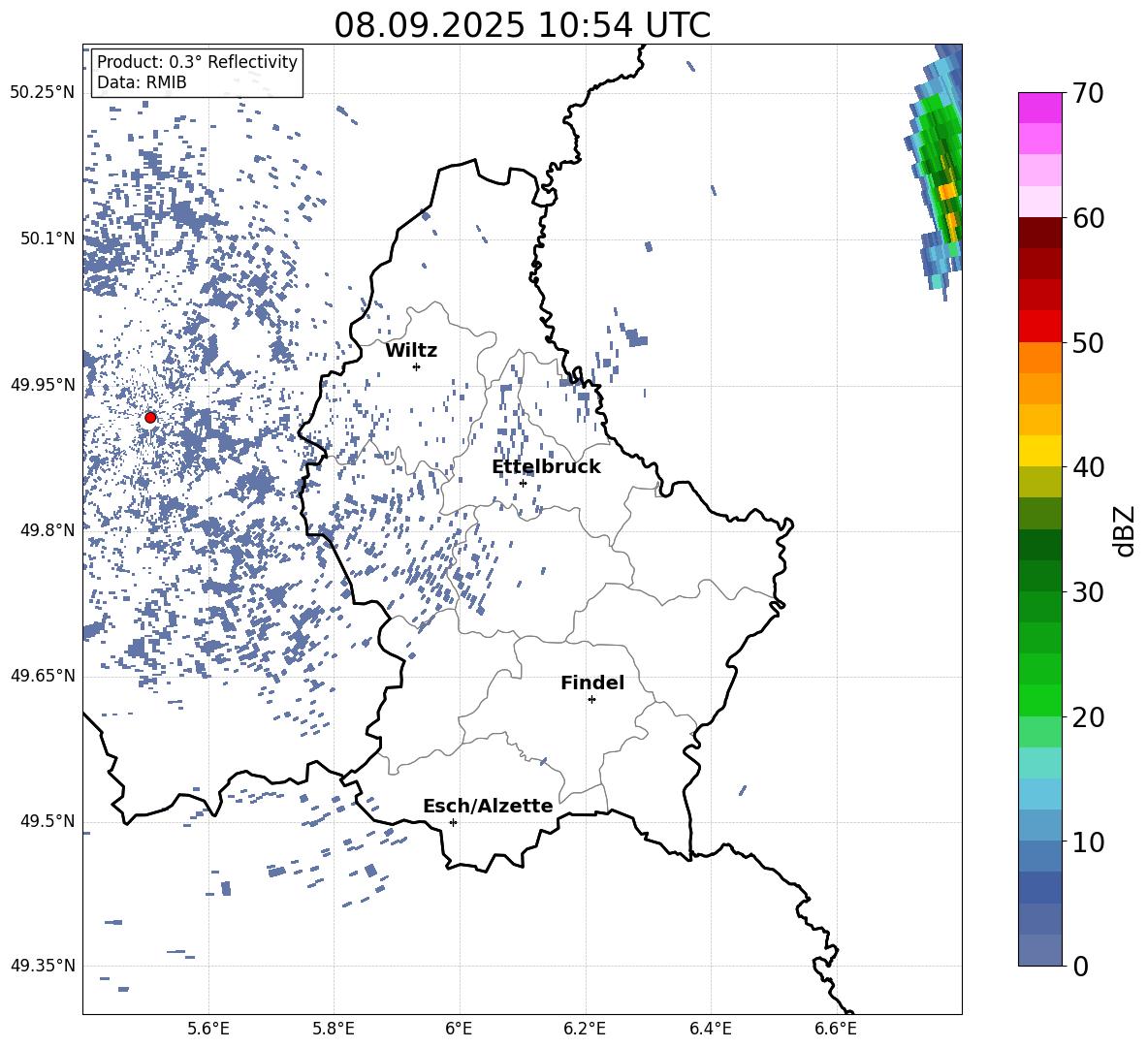The height and width of the screenshot is (1048, 1148).
Task: Click the 0 colorbar tick label
Action: 1079,966
